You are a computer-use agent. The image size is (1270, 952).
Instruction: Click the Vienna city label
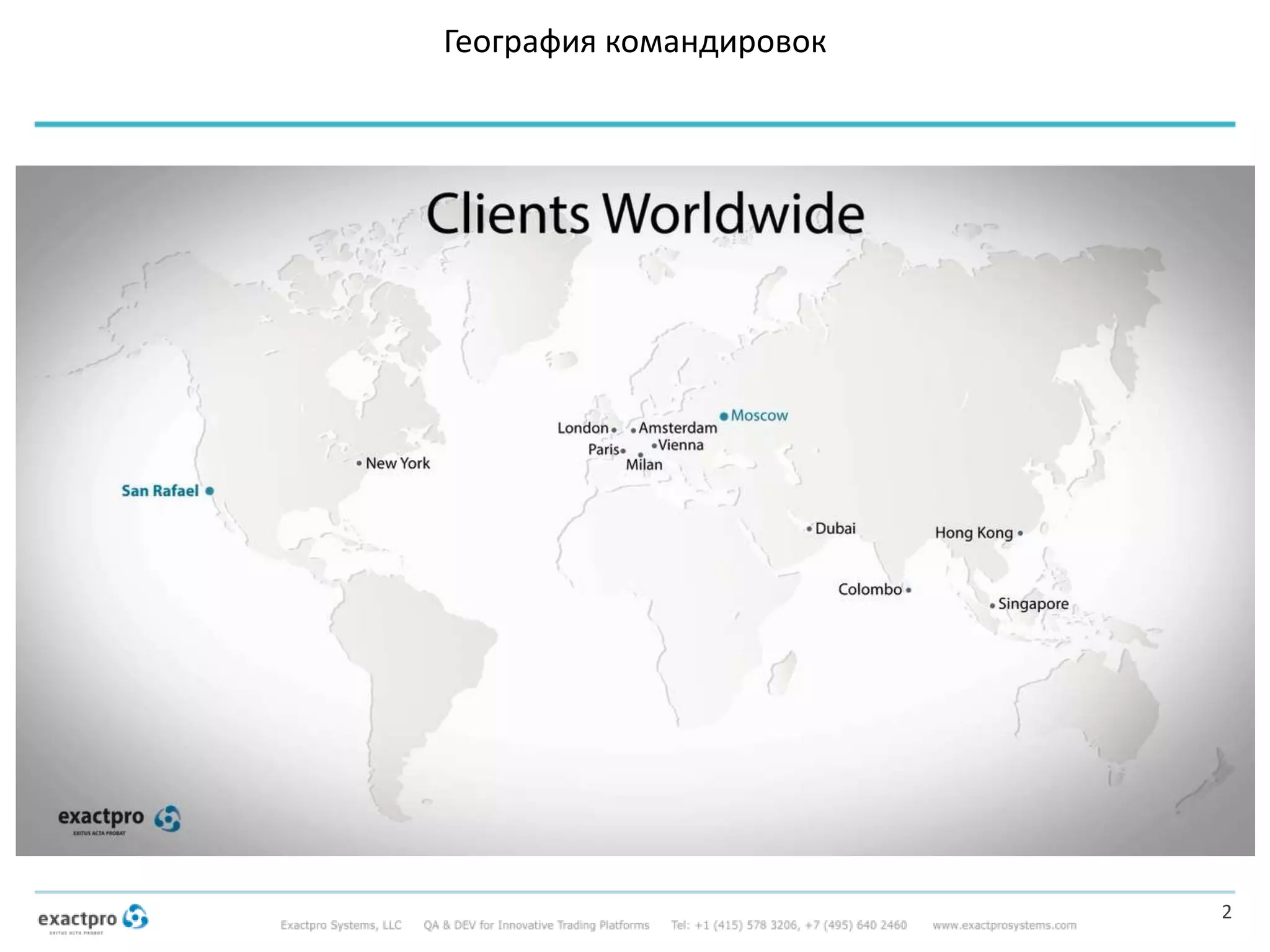[x=680, y=445]
